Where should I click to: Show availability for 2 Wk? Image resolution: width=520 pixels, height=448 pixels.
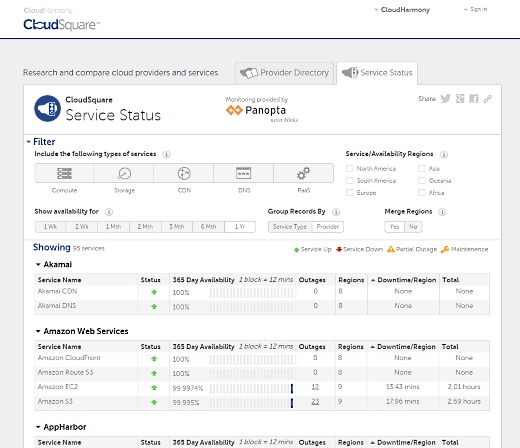82,227
